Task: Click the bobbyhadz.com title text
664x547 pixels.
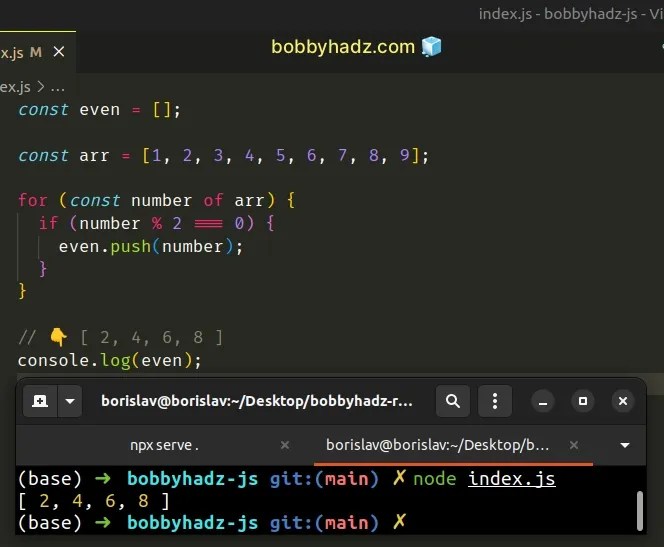Action: pos(343,47)
